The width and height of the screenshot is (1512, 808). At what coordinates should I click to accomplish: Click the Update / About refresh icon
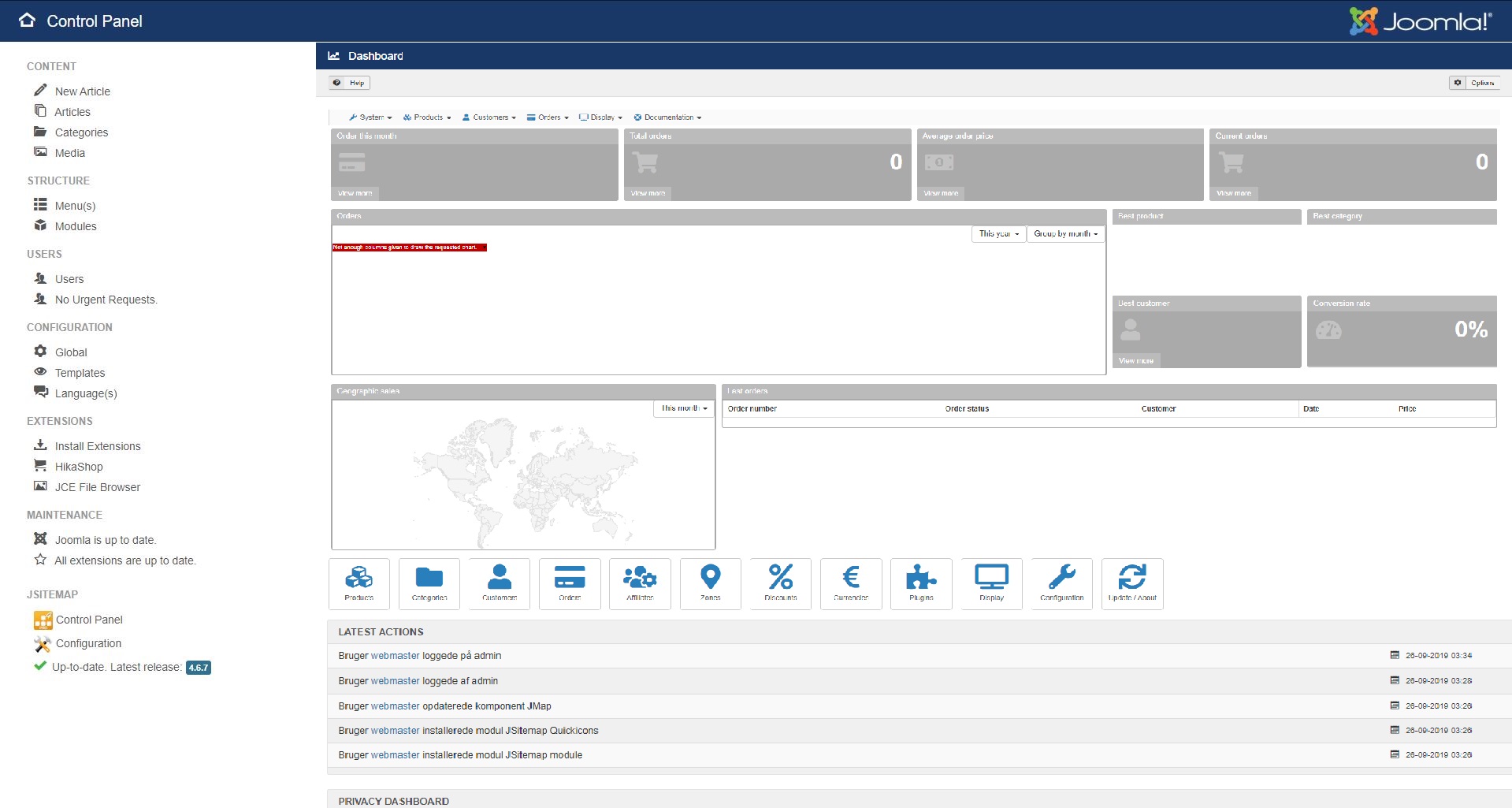1132,583
